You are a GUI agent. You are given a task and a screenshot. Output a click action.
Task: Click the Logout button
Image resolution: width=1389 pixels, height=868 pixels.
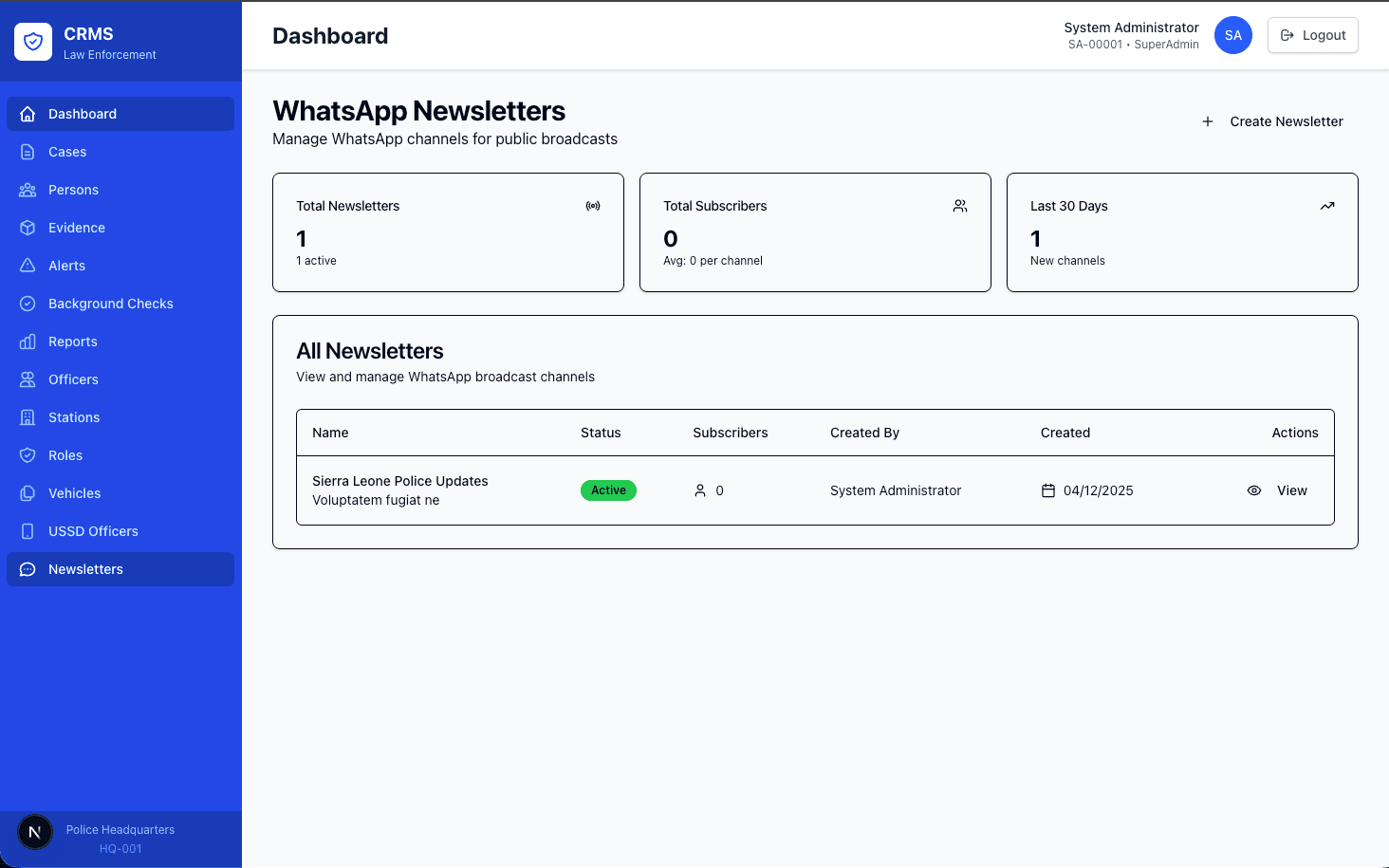click(x=1313, y=35)
